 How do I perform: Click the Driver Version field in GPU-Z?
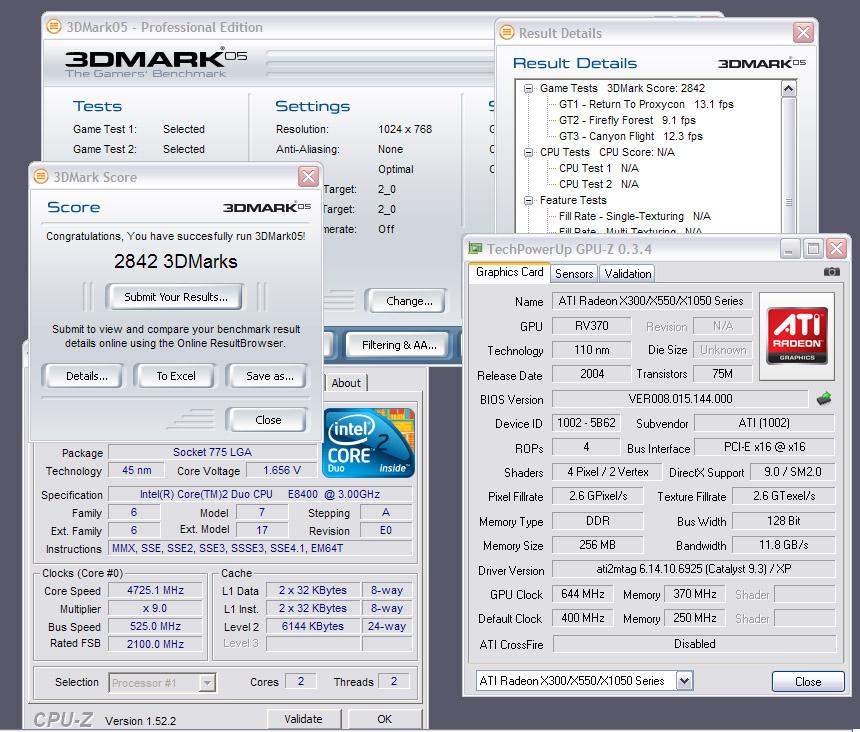pyautogui.click(x=693, y=569)
